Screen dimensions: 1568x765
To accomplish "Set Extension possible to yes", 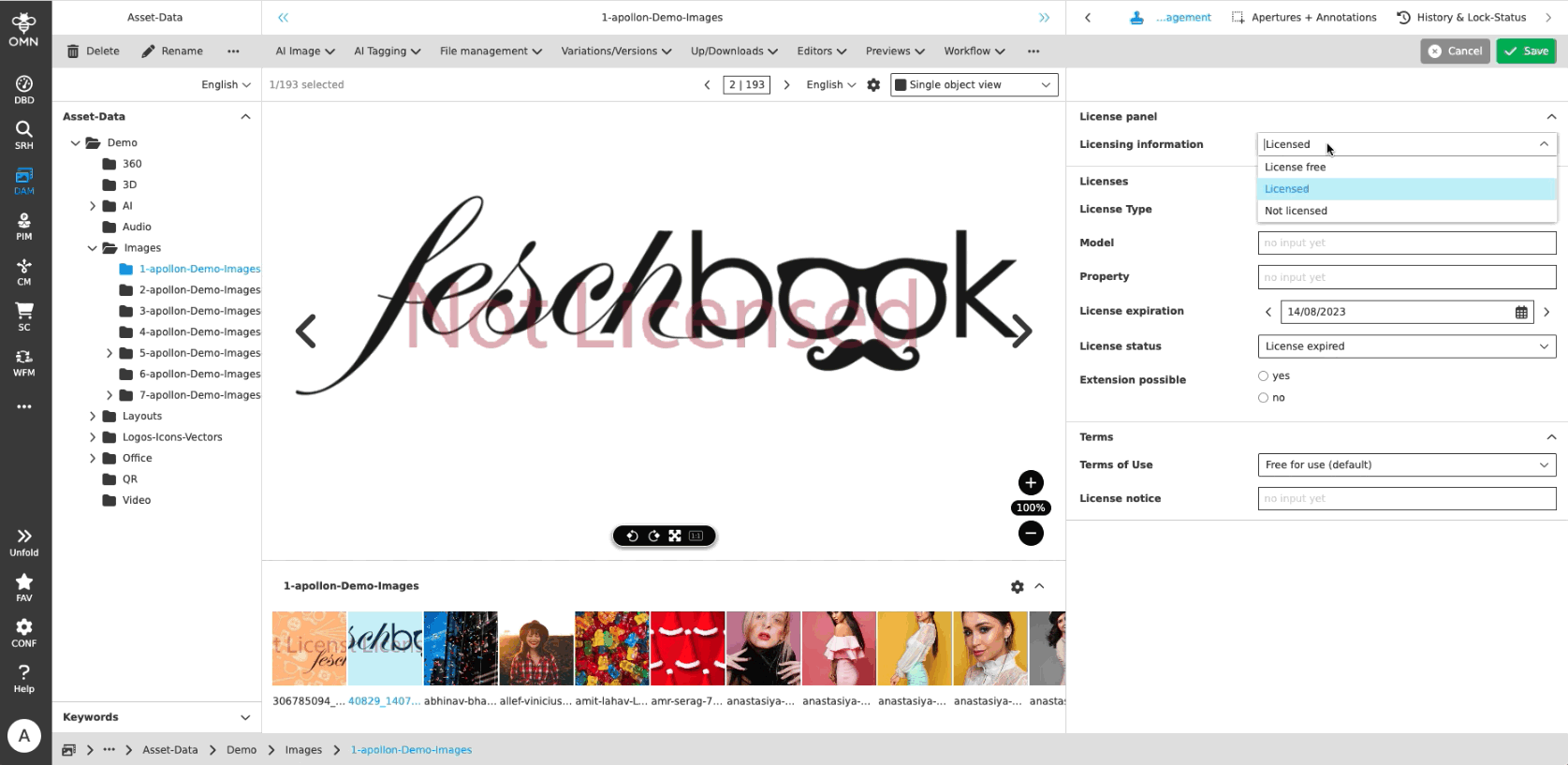I will point(1263,376).
